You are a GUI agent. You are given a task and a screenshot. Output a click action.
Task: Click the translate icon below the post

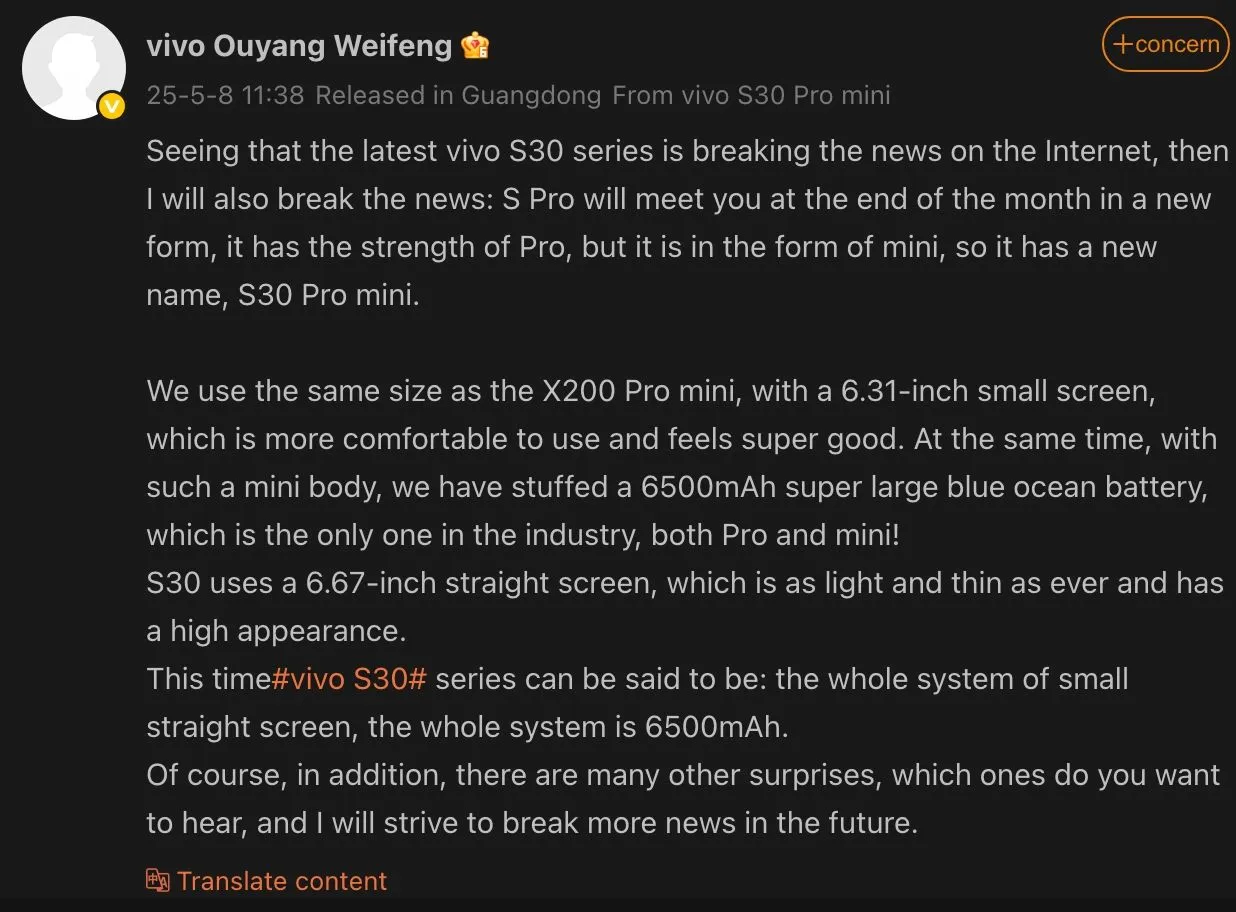tap(158, 880)
